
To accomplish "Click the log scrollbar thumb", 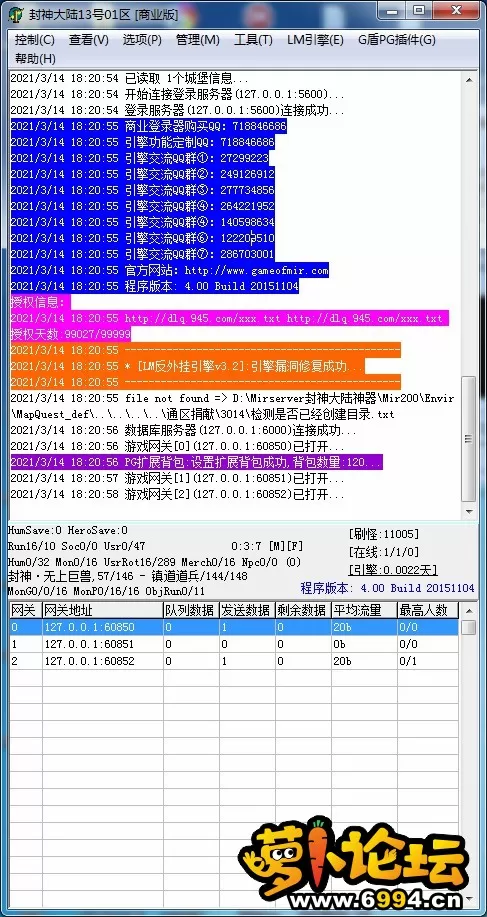I will 469,439.
